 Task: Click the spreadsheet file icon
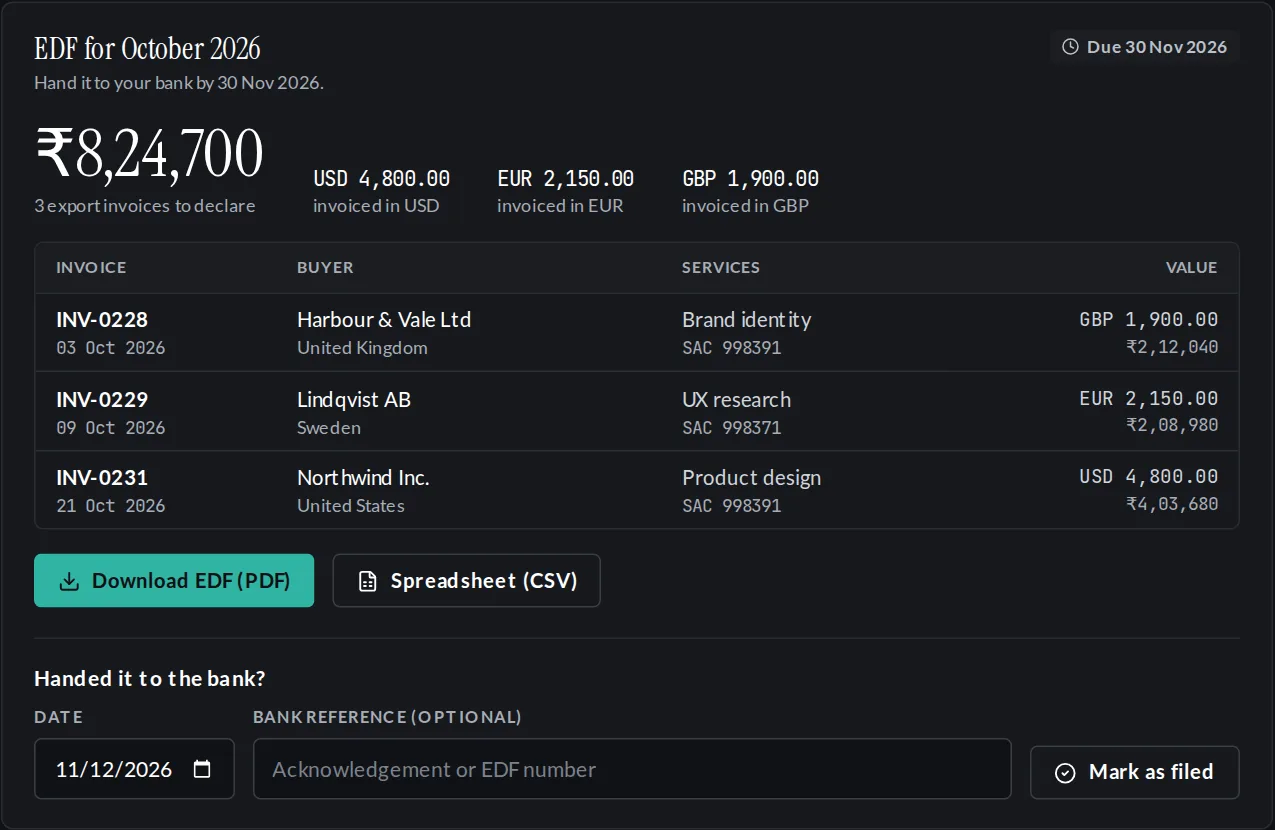click(368, 581)
